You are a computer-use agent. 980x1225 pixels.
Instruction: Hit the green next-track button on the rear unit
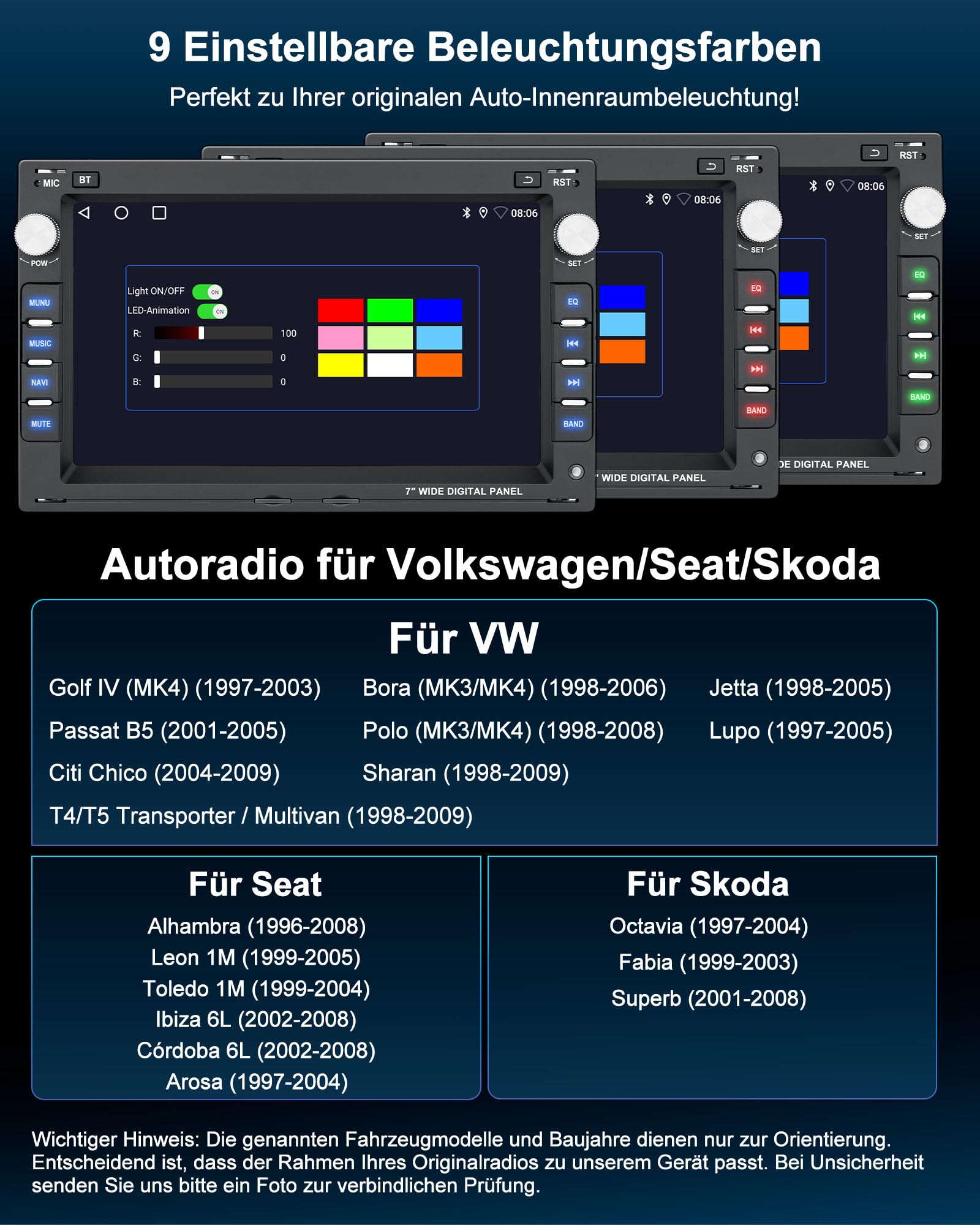(920, 355)
